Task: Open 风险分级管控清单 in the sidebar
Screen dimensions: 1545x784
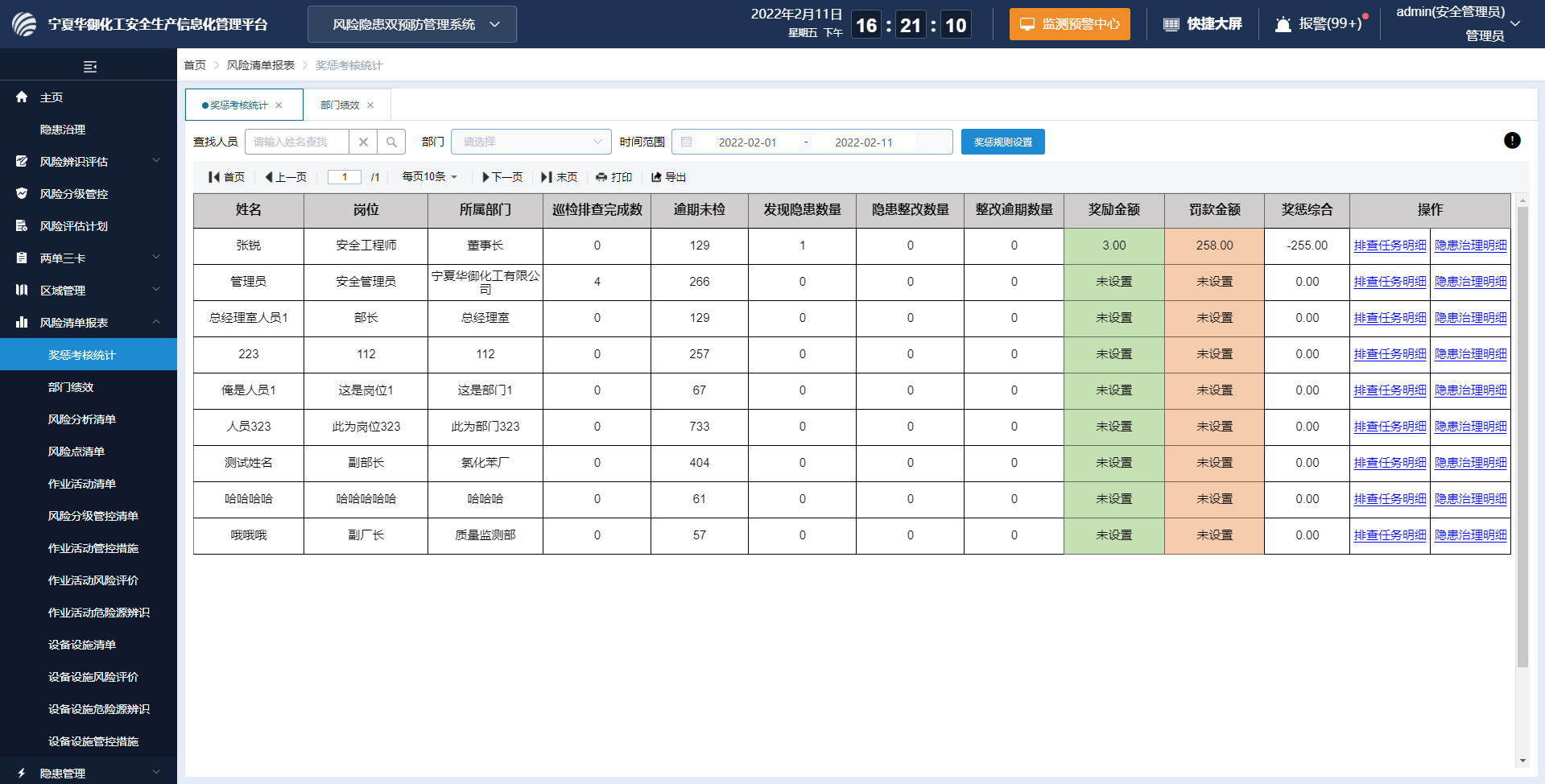Action: coord(89,516)
